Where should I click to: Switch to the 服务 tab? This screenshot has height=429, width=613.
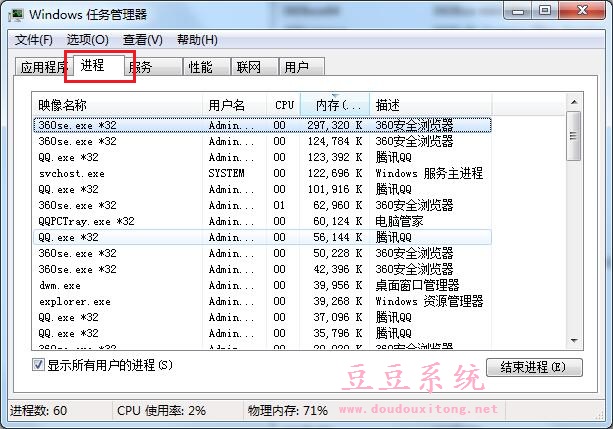pyautogui.click(x=154, y=67)
